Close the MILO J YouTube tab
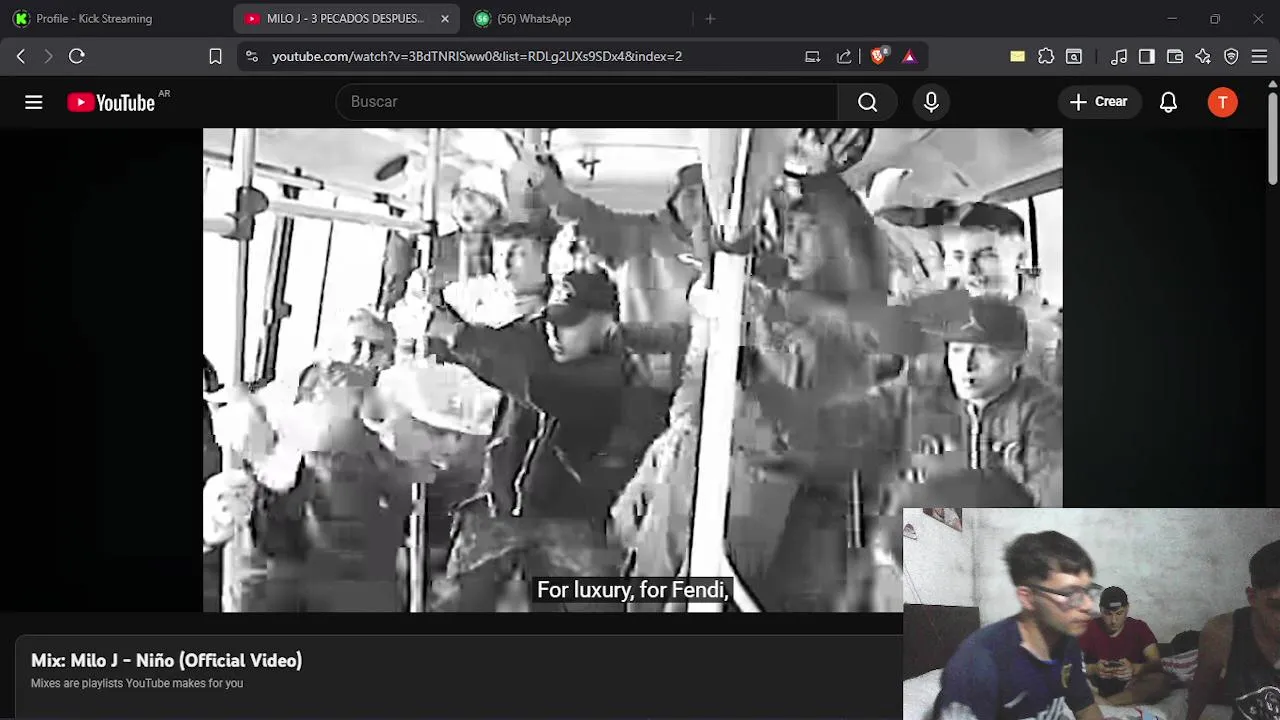This screenshot has width=1280, height=720. [x=445, y=19]
